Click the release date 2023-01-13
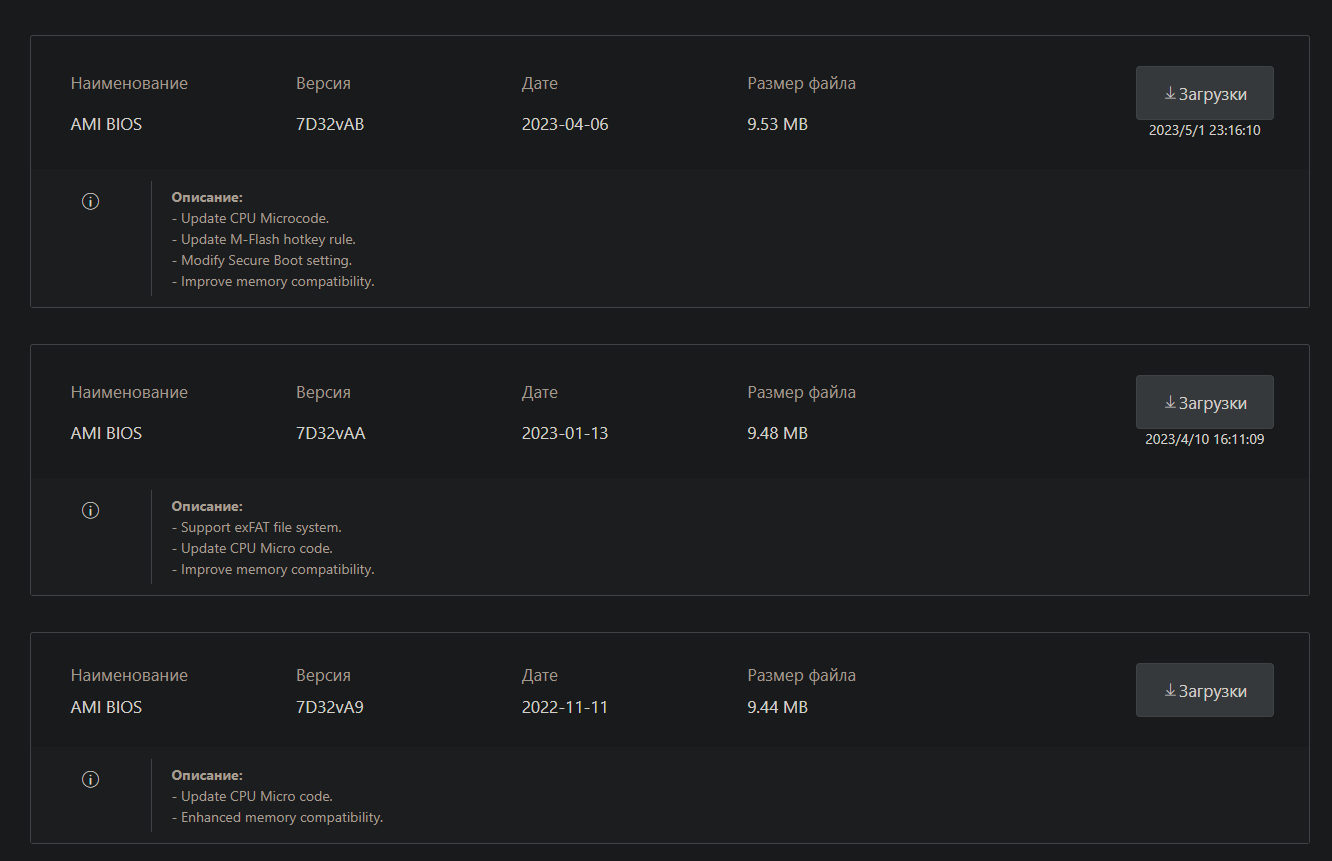1332x861 pixels. [564, 433]
